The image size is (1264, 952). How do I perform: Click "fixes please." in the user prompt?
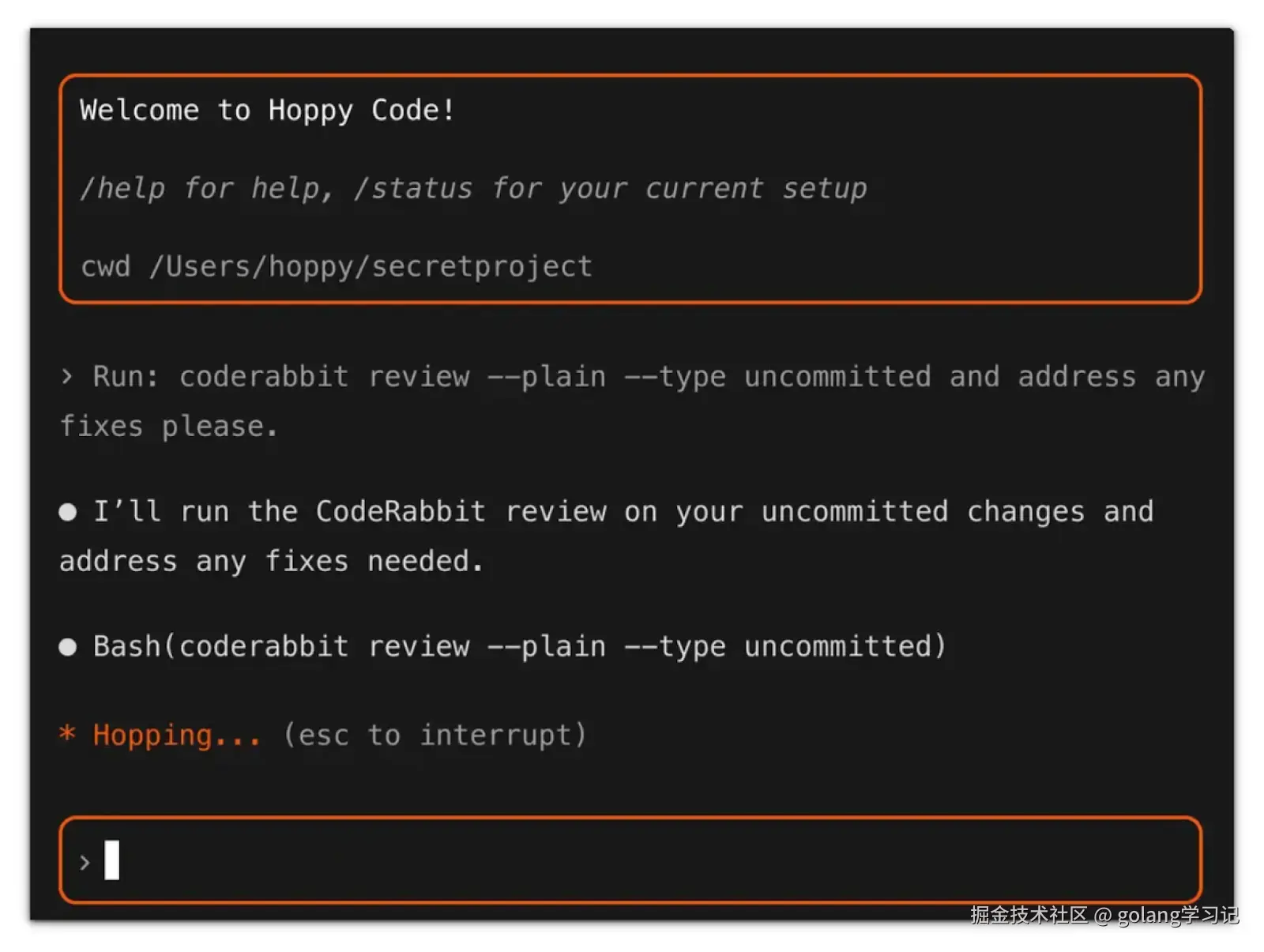pyautogui.click(x=169, y=427)
